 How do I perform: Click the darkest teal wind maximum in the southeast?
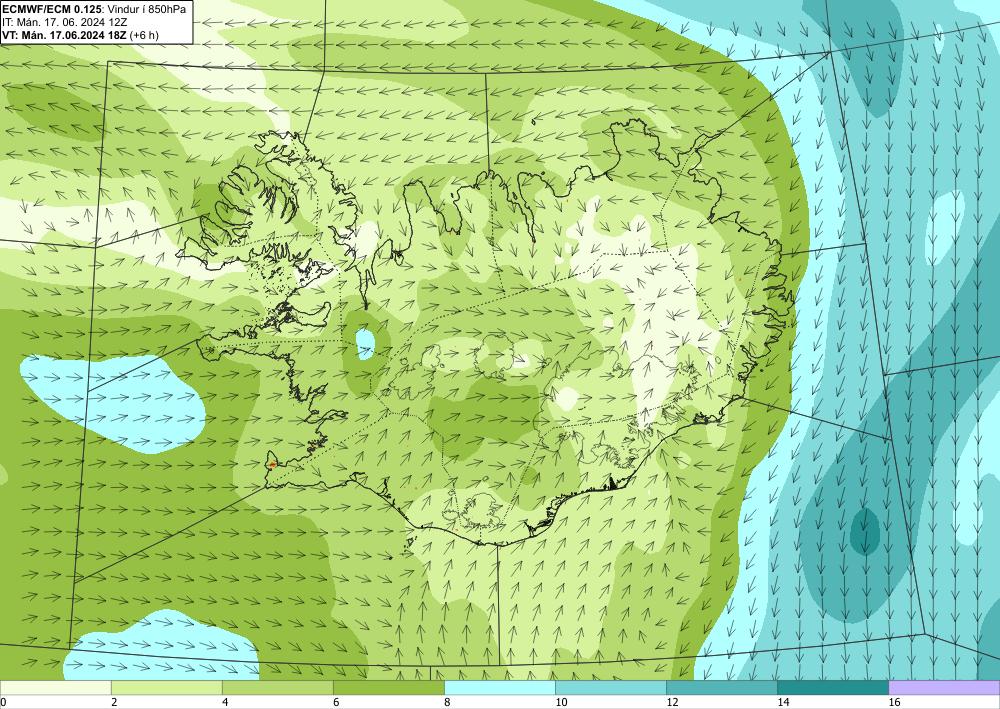tap(865, 531)
